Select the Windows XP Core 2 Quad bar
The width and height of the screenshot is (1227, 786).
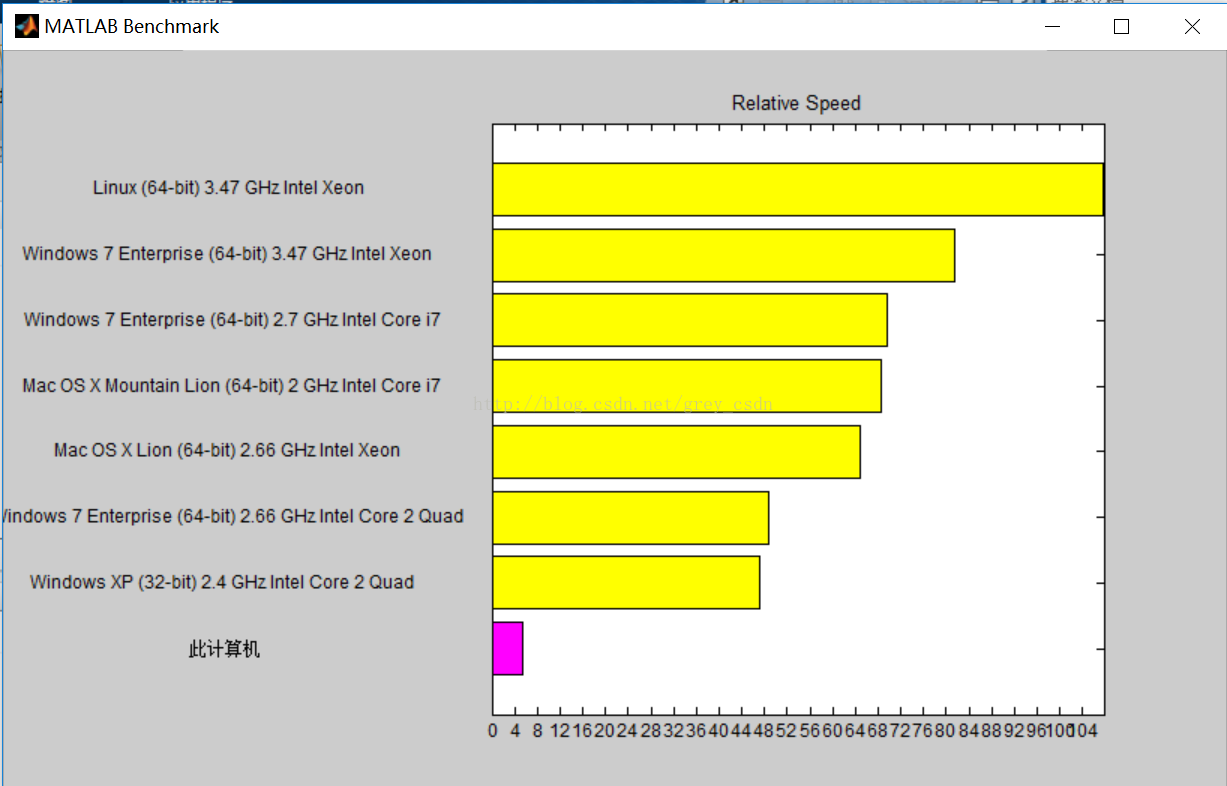(626, 582)
